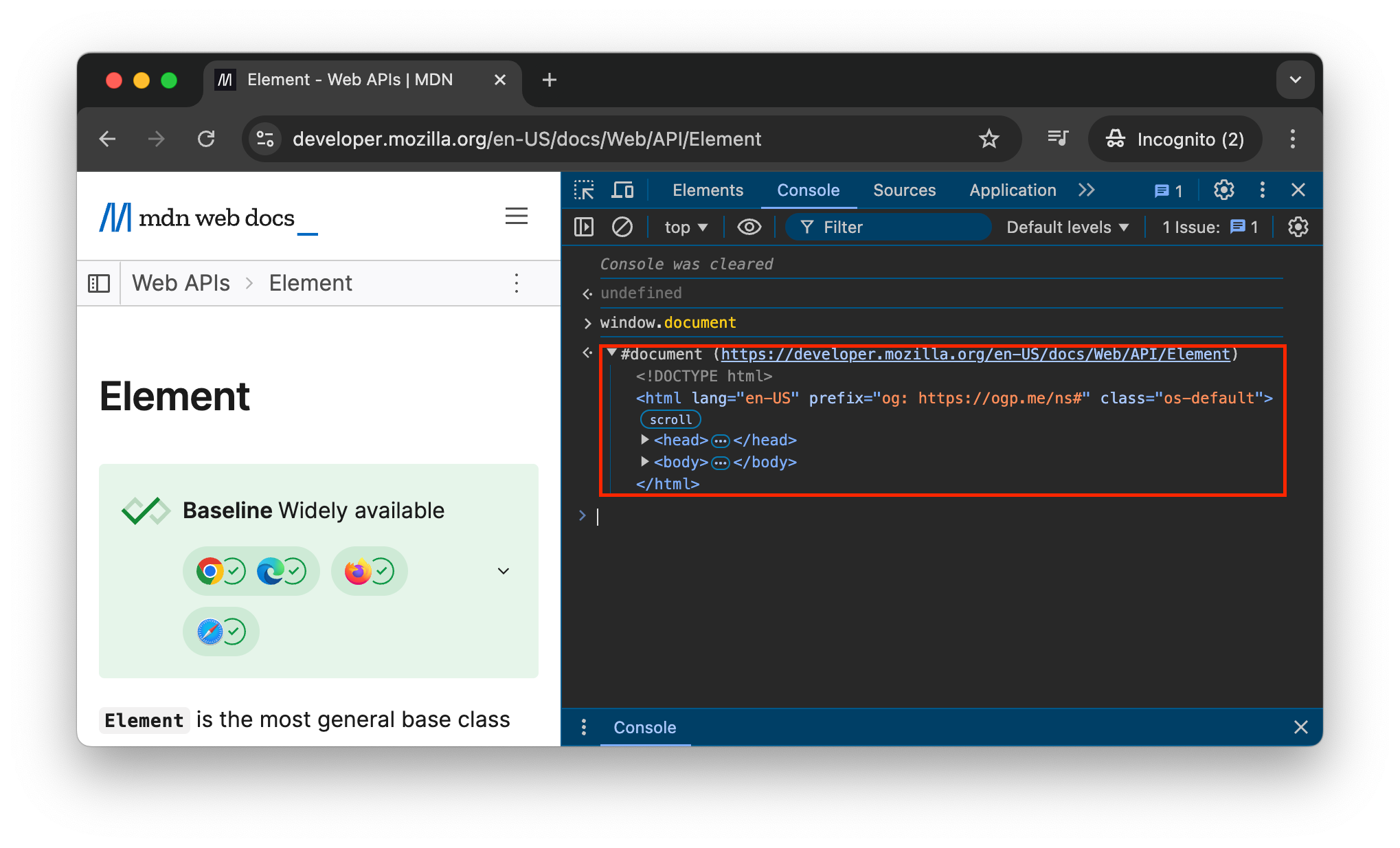Click the body element ellipsis button

tap(720, 463)
